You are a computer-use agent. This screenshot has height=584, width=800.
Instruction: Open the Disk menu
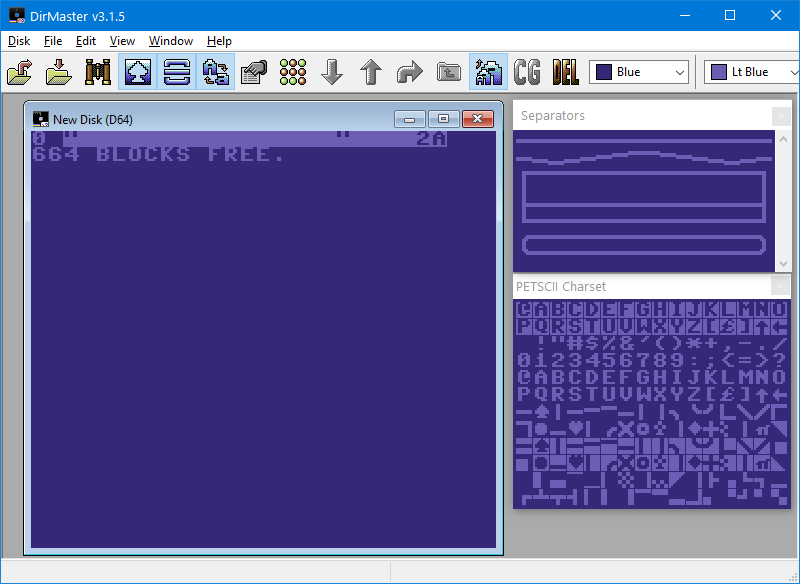[19, 41]
